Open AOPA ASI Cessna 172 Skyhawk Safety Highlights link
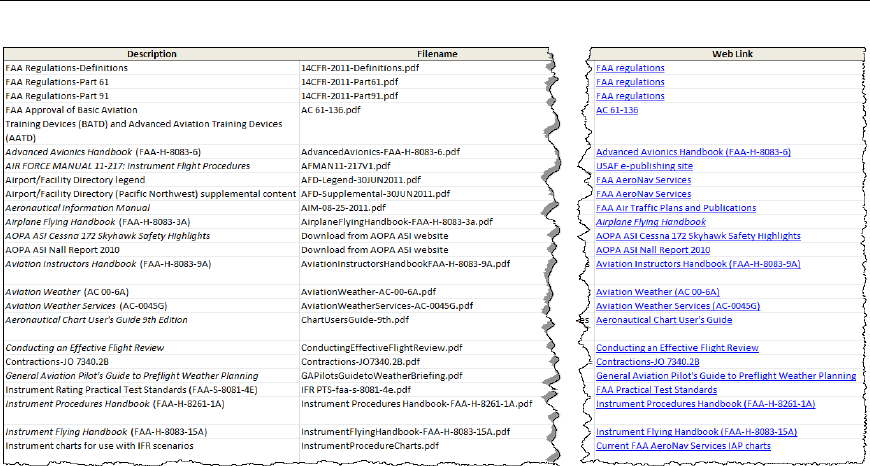The image size is (870, 466). point(698,236)
